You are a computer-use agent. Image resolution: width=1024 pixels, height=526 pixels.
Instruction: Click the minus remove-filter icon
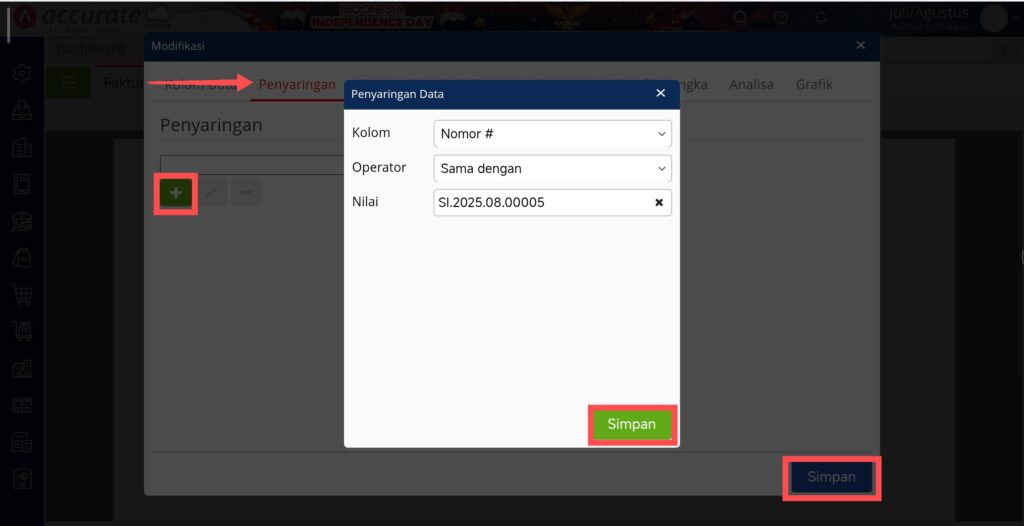click(x=246, y=193)
